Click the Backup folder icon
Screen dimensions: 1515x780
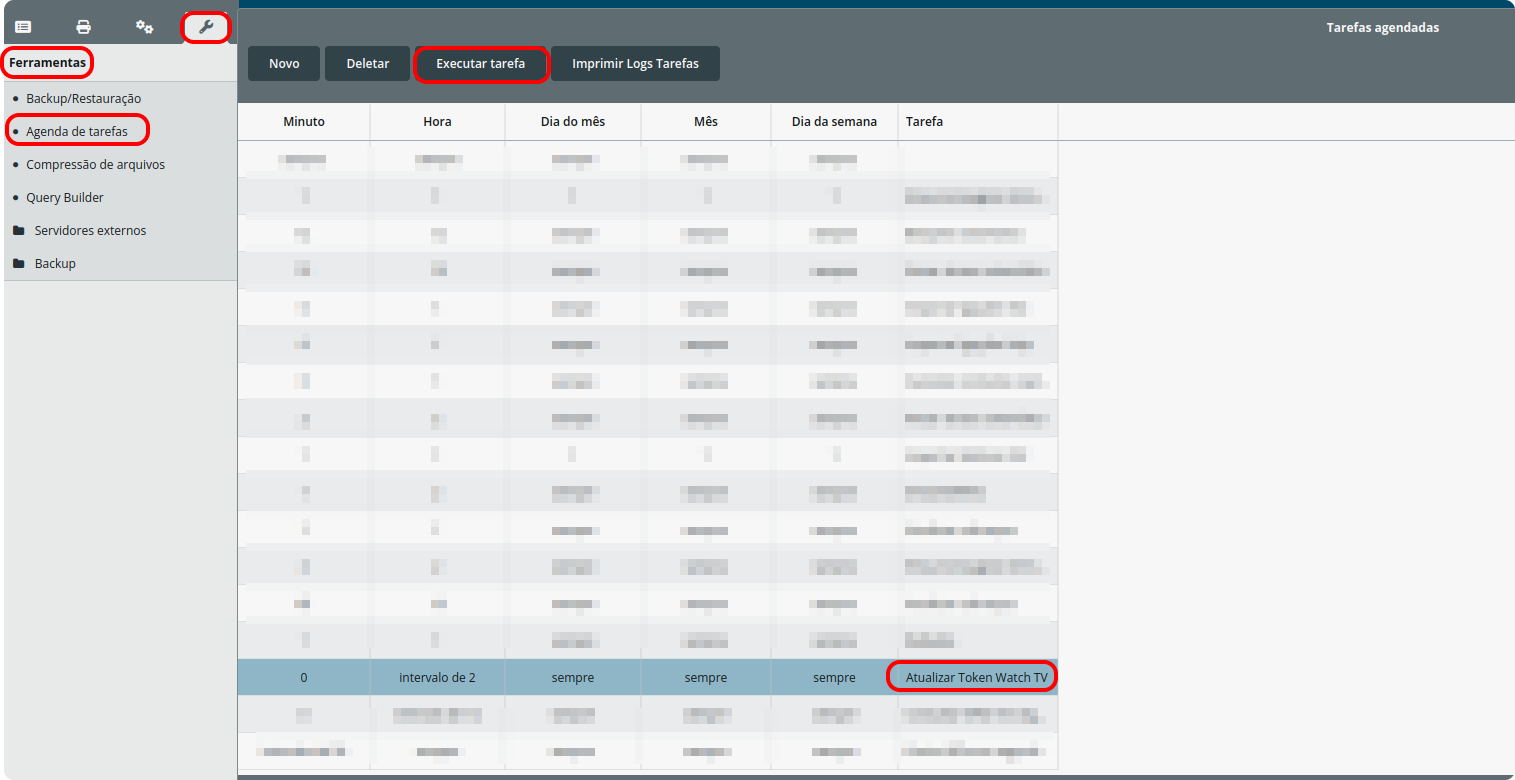(19, 264)
